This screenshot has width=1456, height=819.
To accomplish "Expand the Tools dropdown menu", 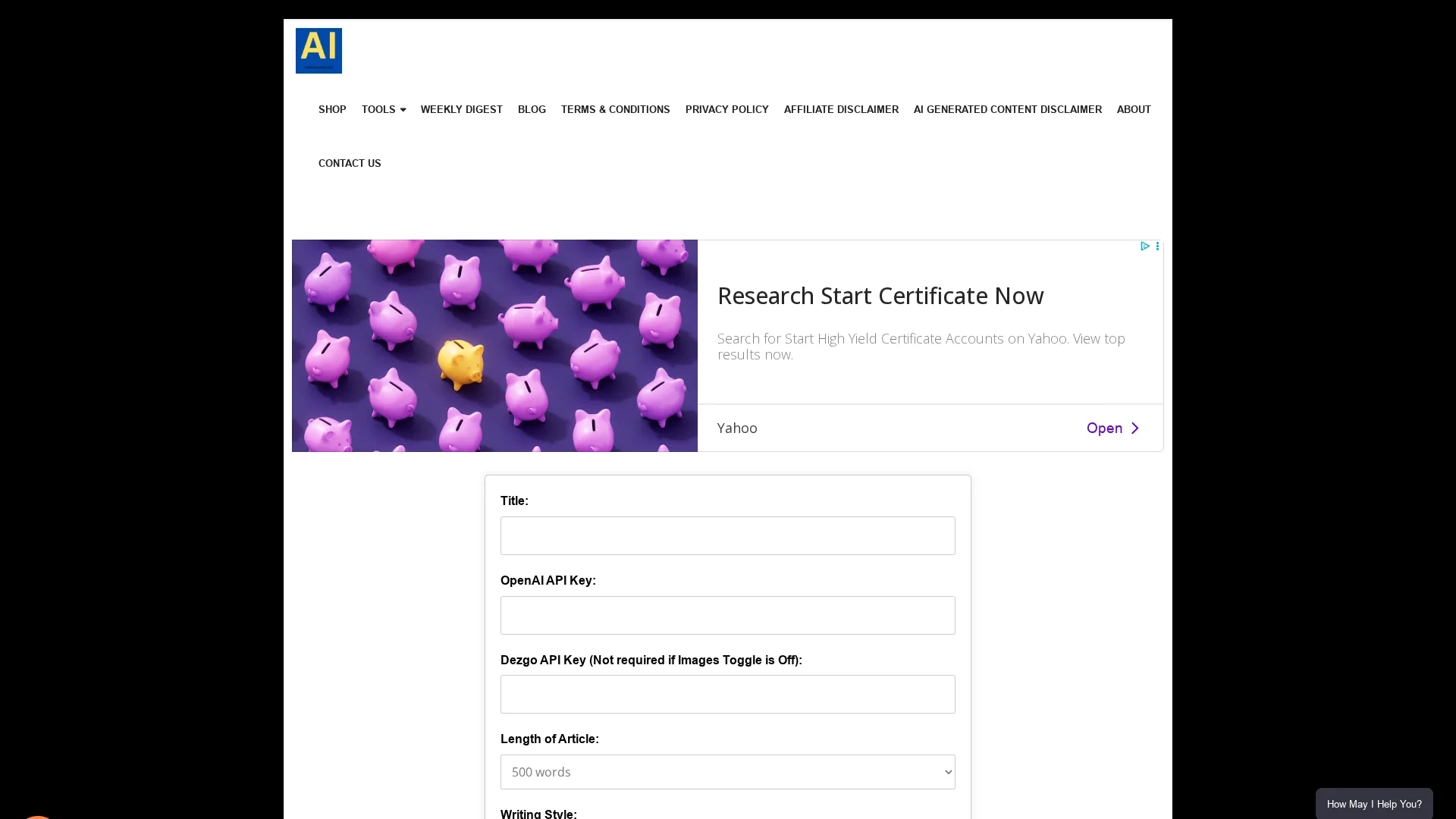I will pyautogui.click(x=384, y=109).
